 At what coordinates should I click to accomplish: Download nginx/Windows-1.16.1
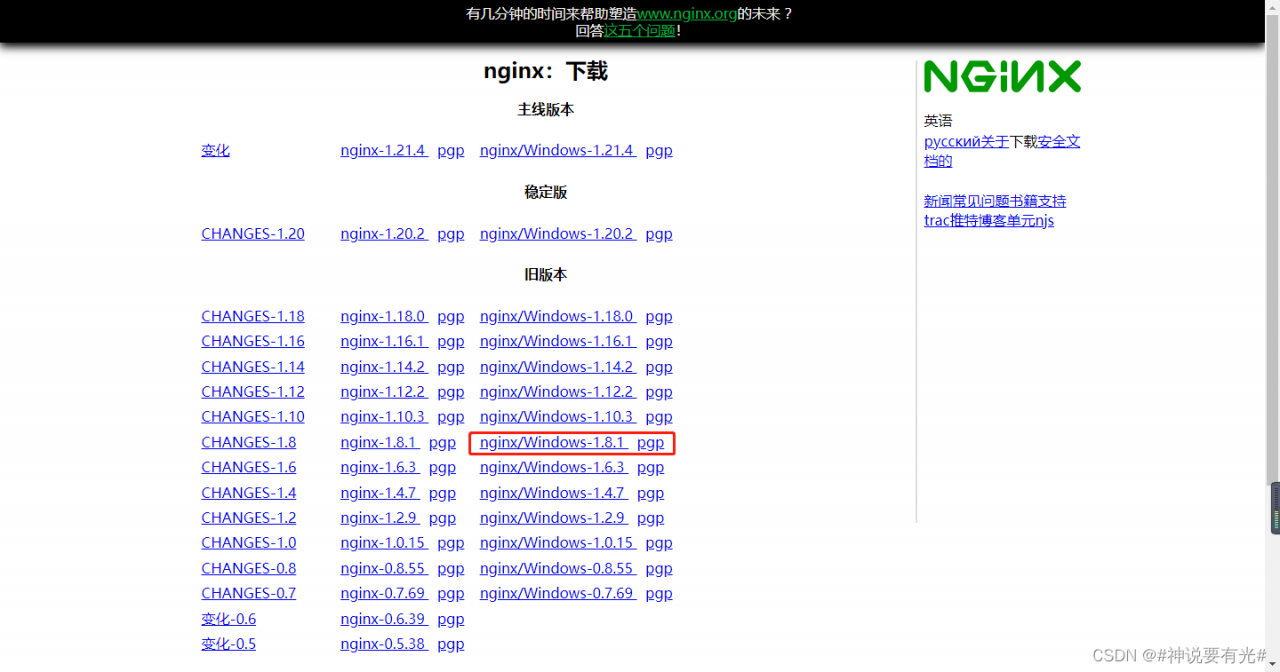(x=558, y=341)
